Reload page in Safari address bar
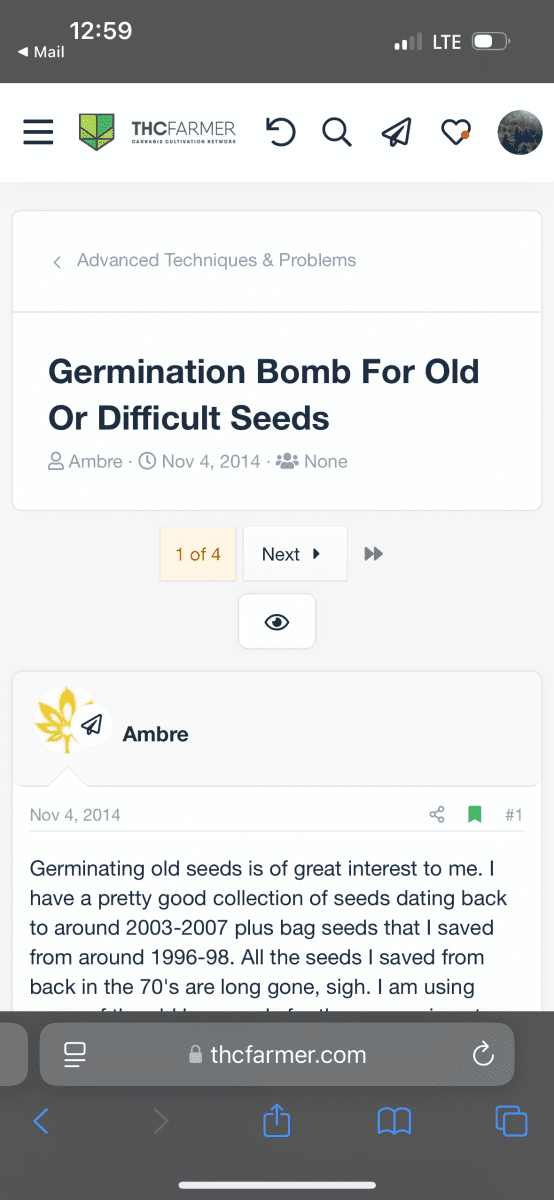 coord(483,1054)
